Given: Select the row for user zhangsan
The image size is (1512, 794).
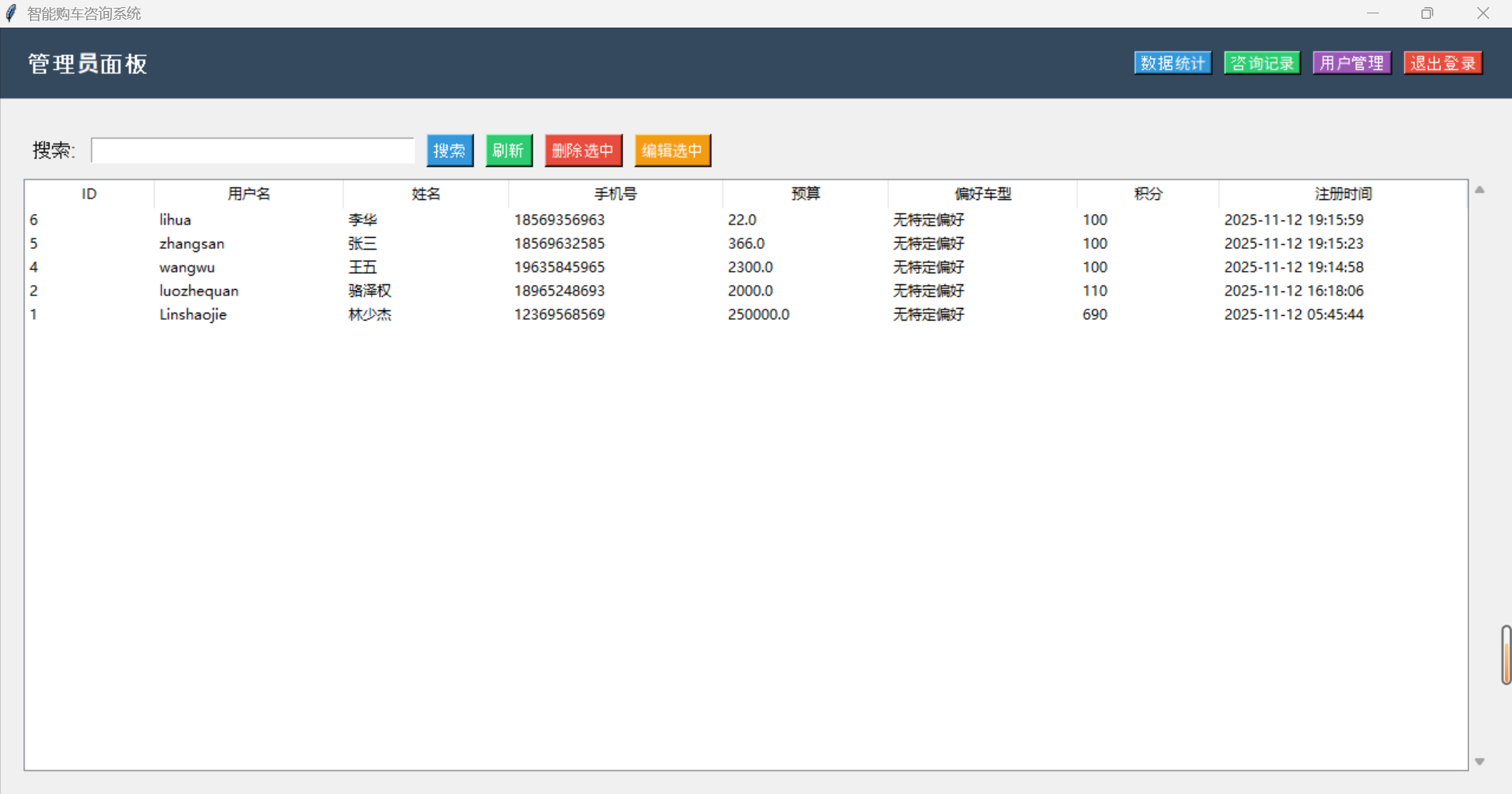Looking at the screenshot, I should point(746,243).
